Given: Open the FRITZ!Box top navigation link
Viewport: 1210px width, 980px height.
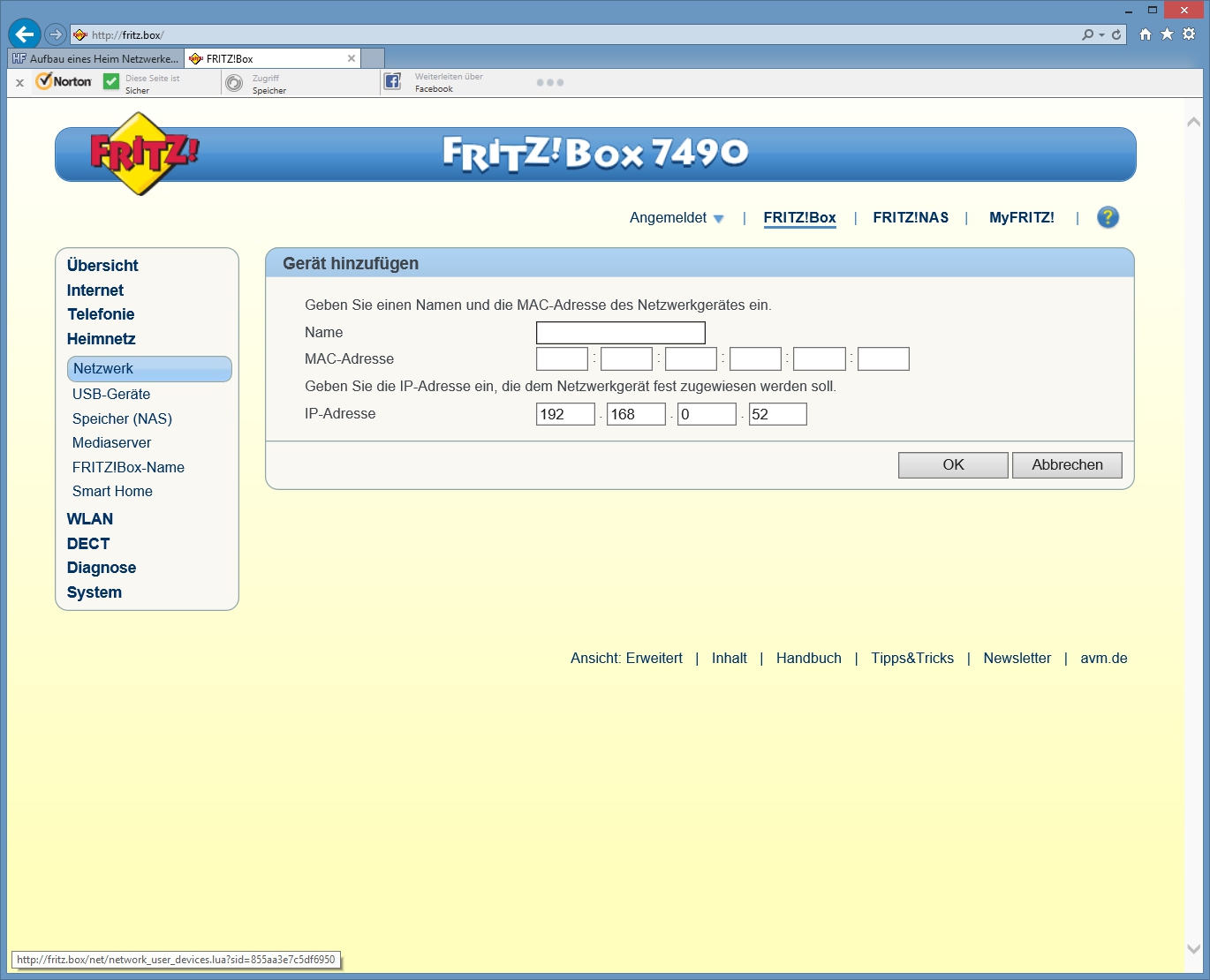Looking at the screenshot, I should click(x=799, y=218).
